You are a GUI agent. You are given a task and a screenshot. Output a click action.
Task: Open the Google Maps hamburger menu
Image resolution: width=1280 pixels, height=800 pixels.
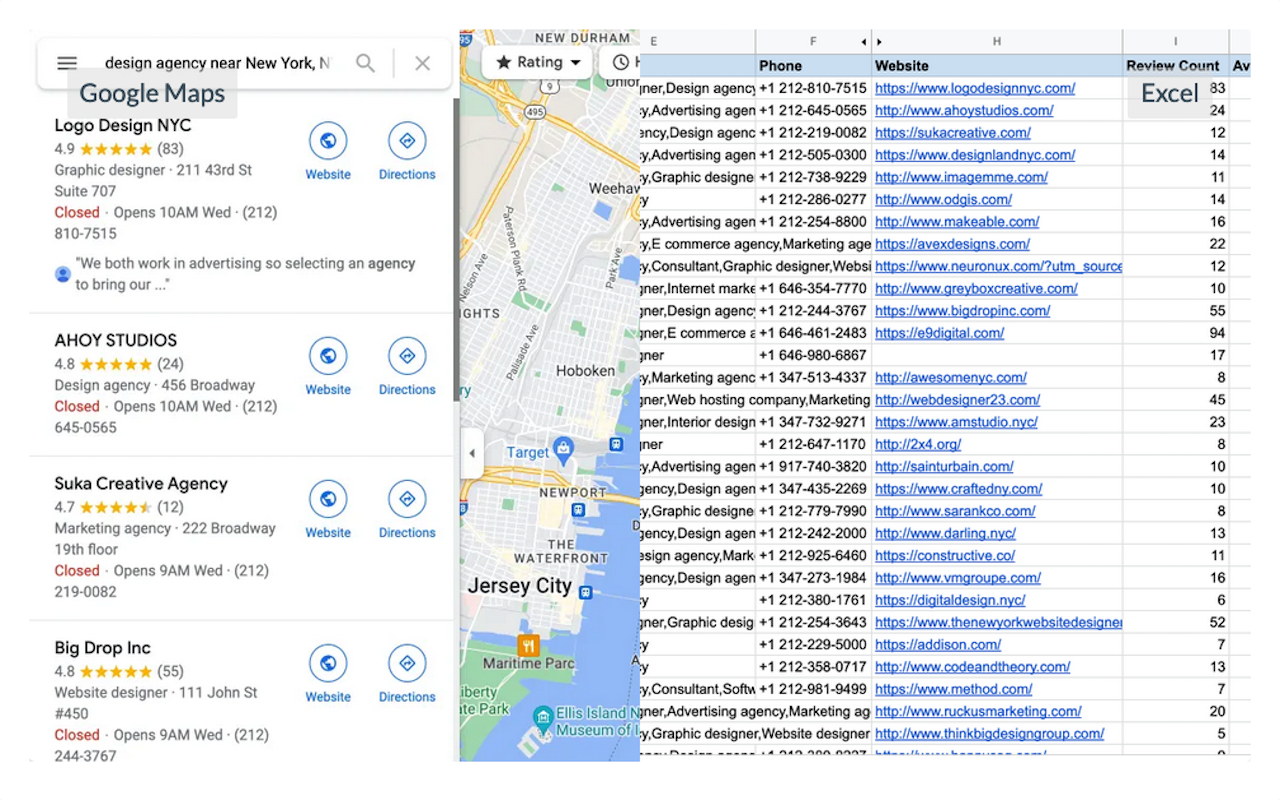pos(67,63)
